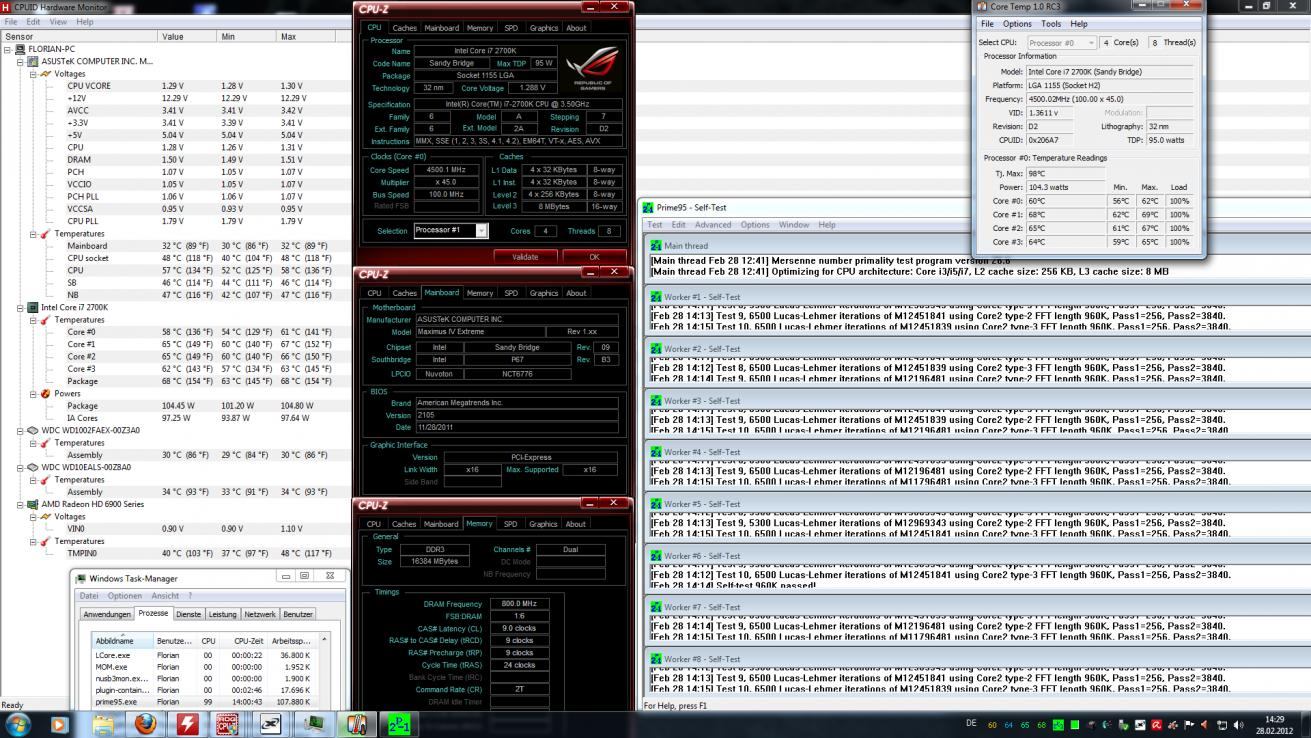This screenshot has width=1311, height=738.
Task: Click the OK button in CPU-Z
Action: (x=594, y=257)
